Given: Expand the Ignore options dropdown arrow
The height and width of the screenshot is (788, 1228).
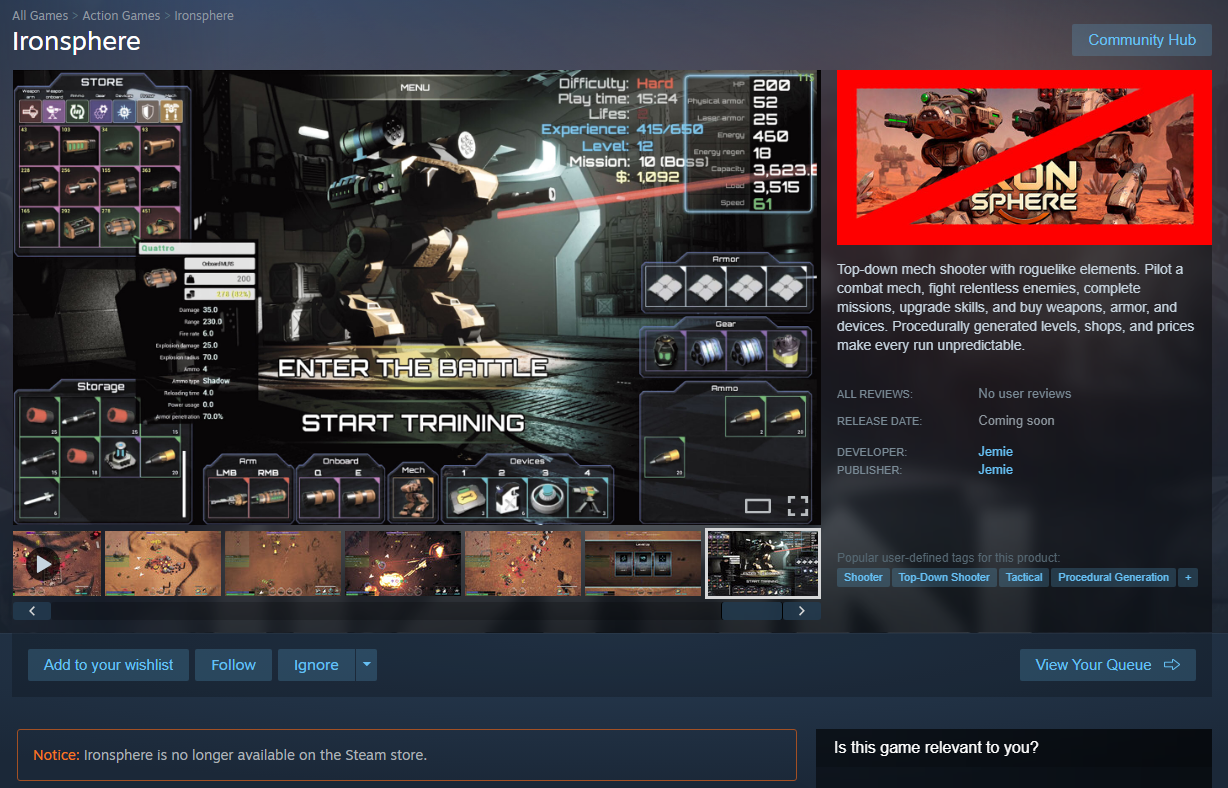Looking at the screenshot, I should click(x=366, y=665).
